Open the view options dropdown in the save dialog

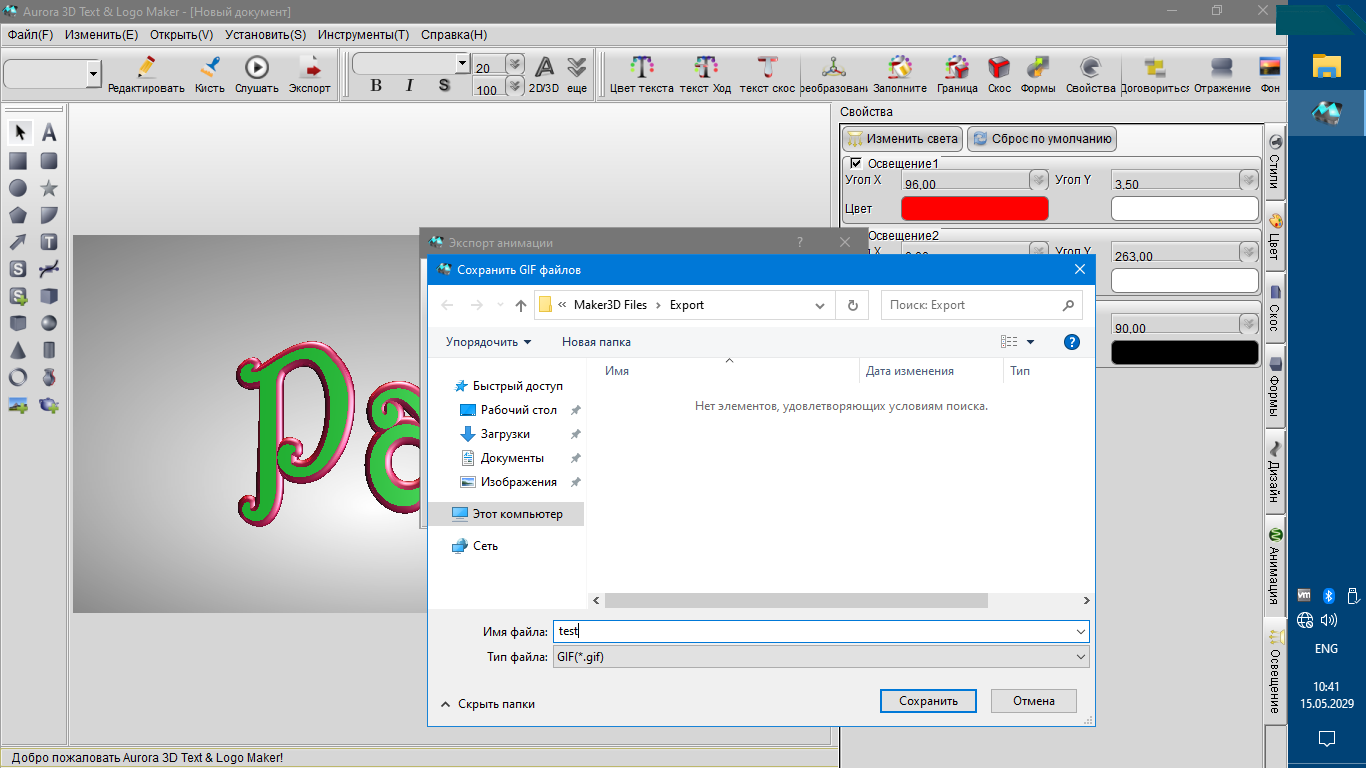point(1030,342)
